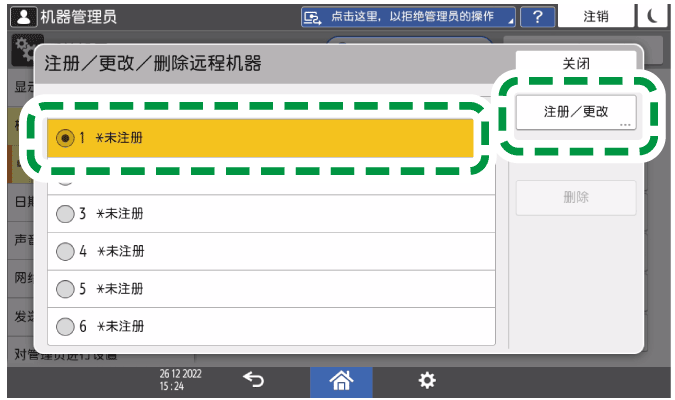Open the help question mark button

(x=537, y=17)
